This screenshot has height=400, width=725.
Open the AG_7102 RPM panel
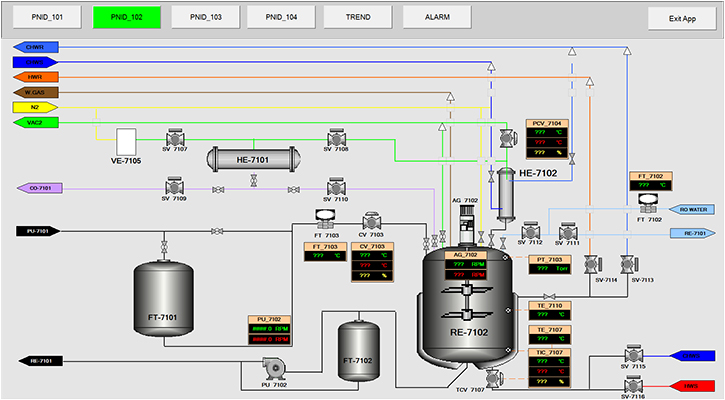click(465, 265)
